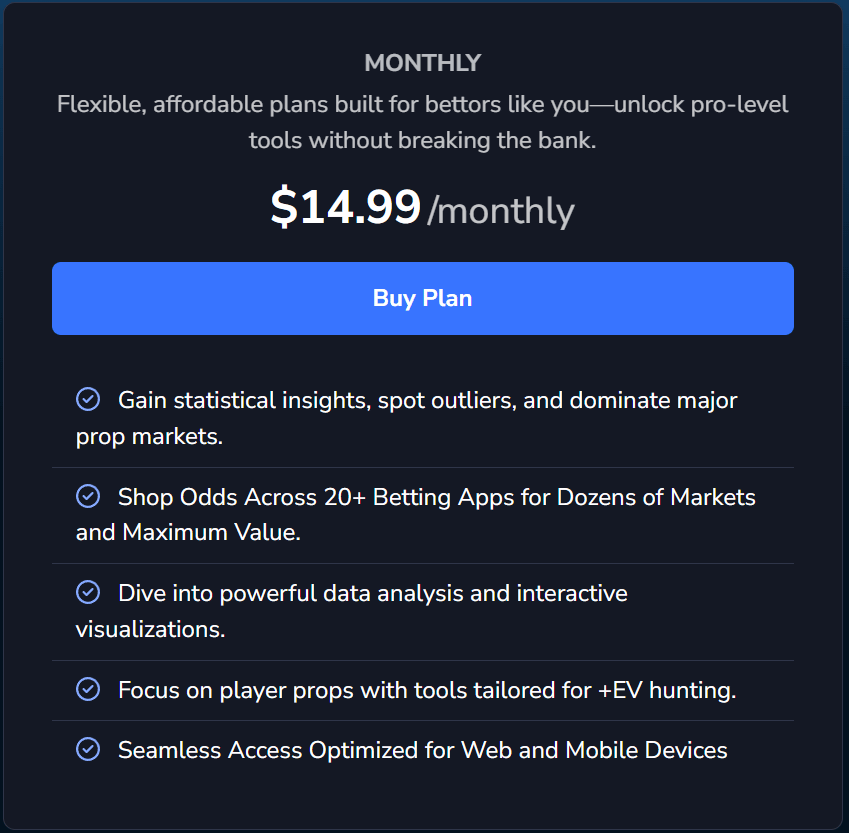
Task: Click the /monthly billing period label
Action: 500,211
